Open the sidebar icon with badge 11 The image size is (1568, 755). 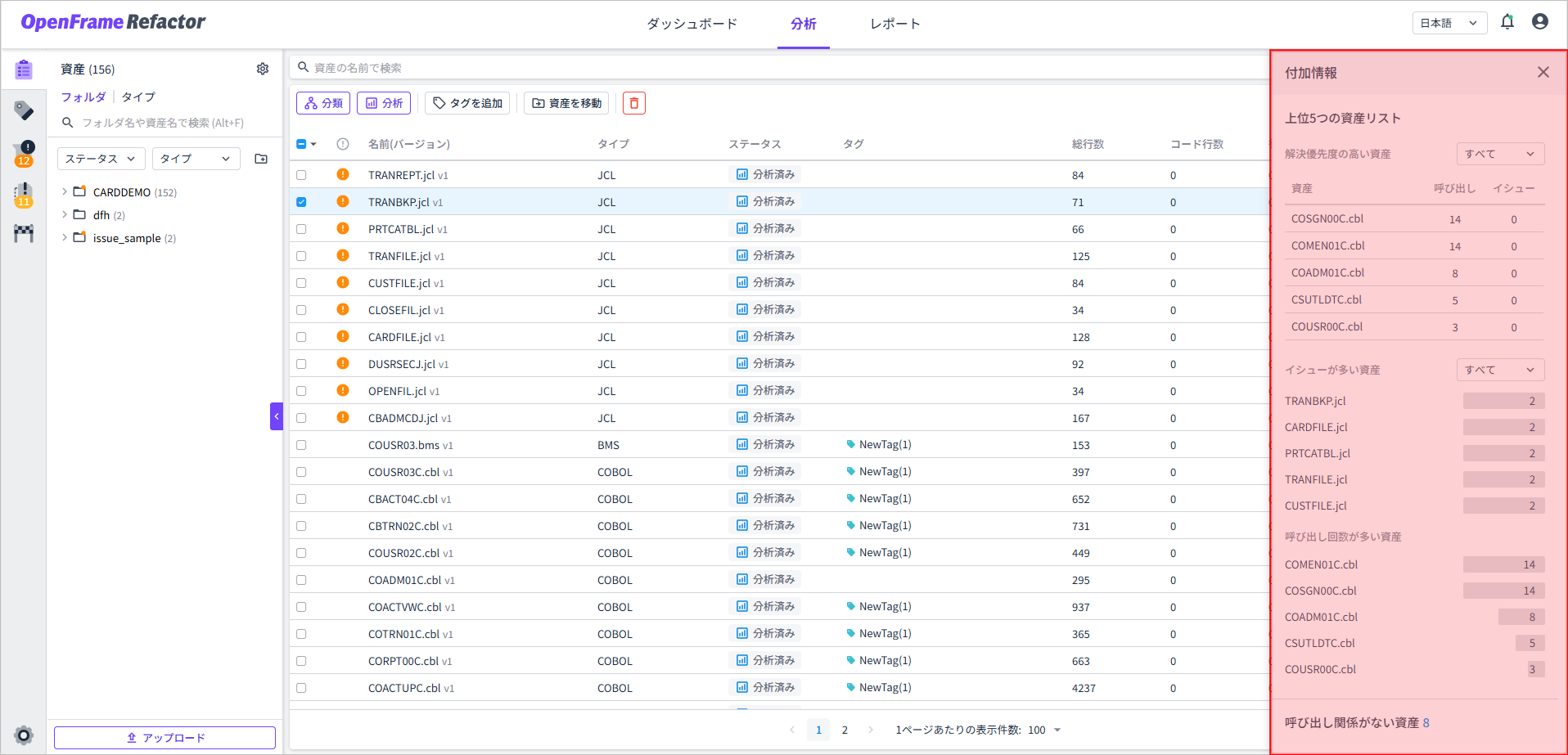24,195
